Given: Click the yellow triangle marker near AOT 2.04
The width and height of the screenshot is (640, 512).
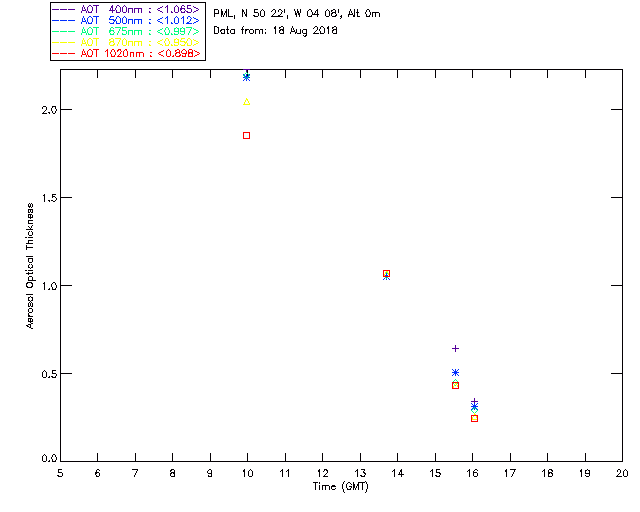Looking at the screenshot, I should coord(247,102).
